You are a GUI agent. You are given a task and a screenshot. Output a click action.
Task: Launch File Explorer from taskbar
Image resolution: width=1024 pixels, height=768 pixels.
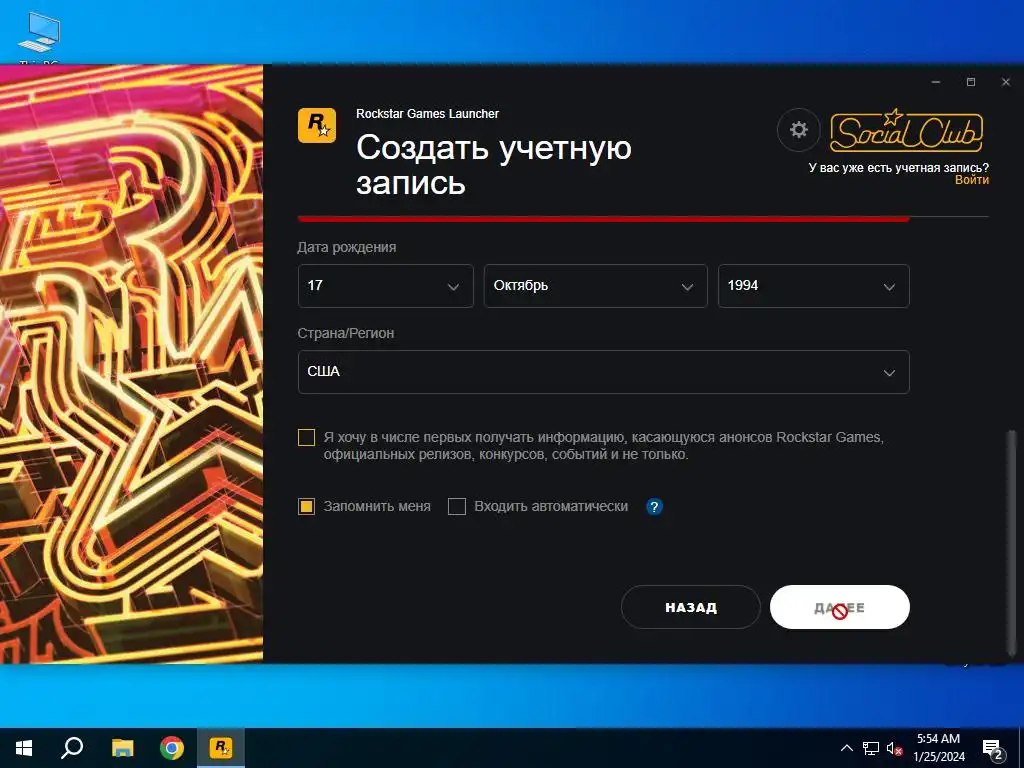(122, 748)
